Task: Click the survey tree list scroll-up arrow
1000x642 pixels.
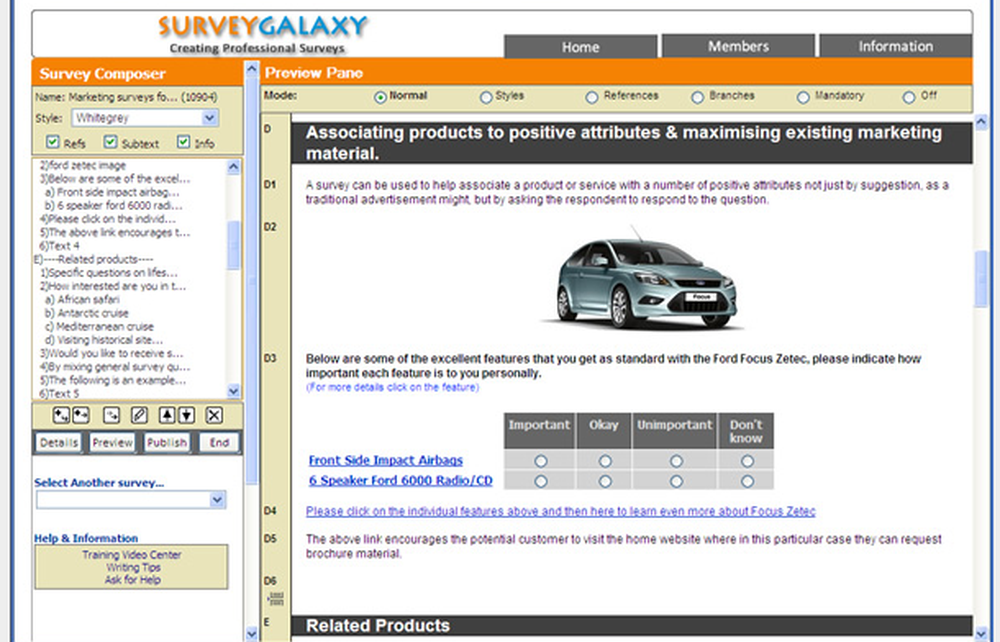Action: point(233,167)
